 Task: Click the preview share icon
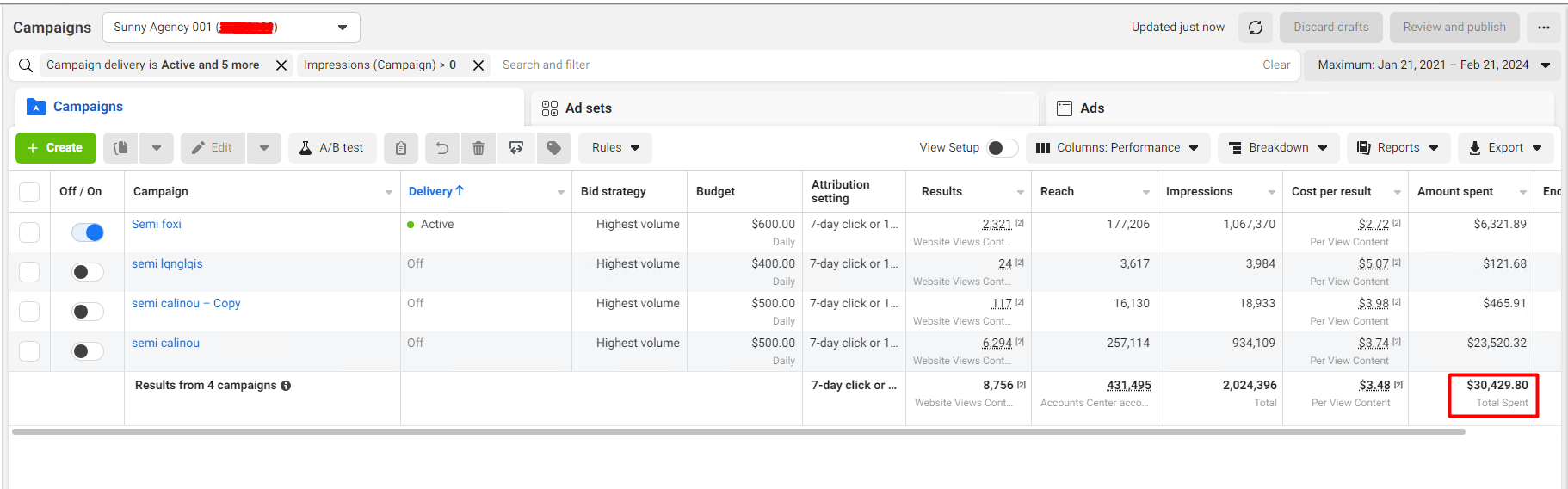pyautogui.click(x=516, y=148)
